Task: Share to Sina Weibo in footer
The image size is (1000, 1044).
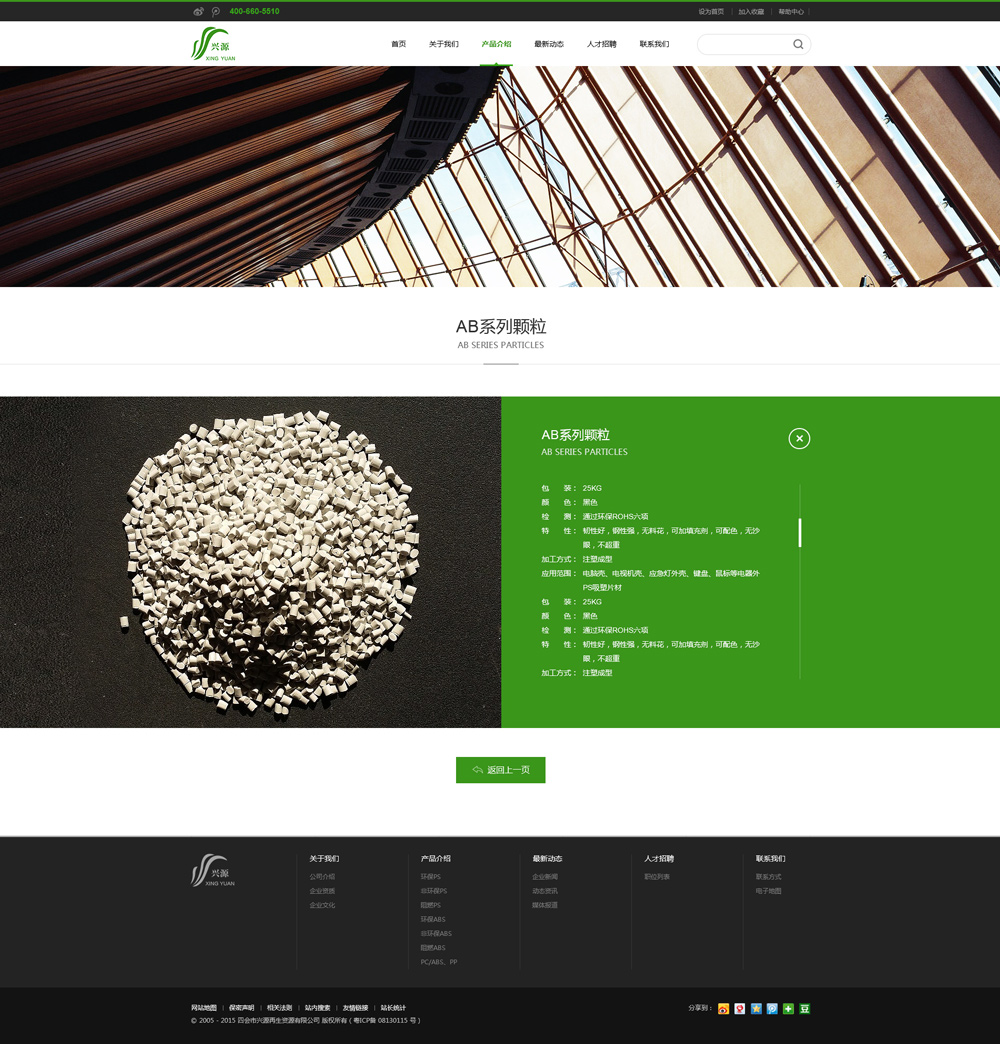Action: click(x=724, y=1008)
